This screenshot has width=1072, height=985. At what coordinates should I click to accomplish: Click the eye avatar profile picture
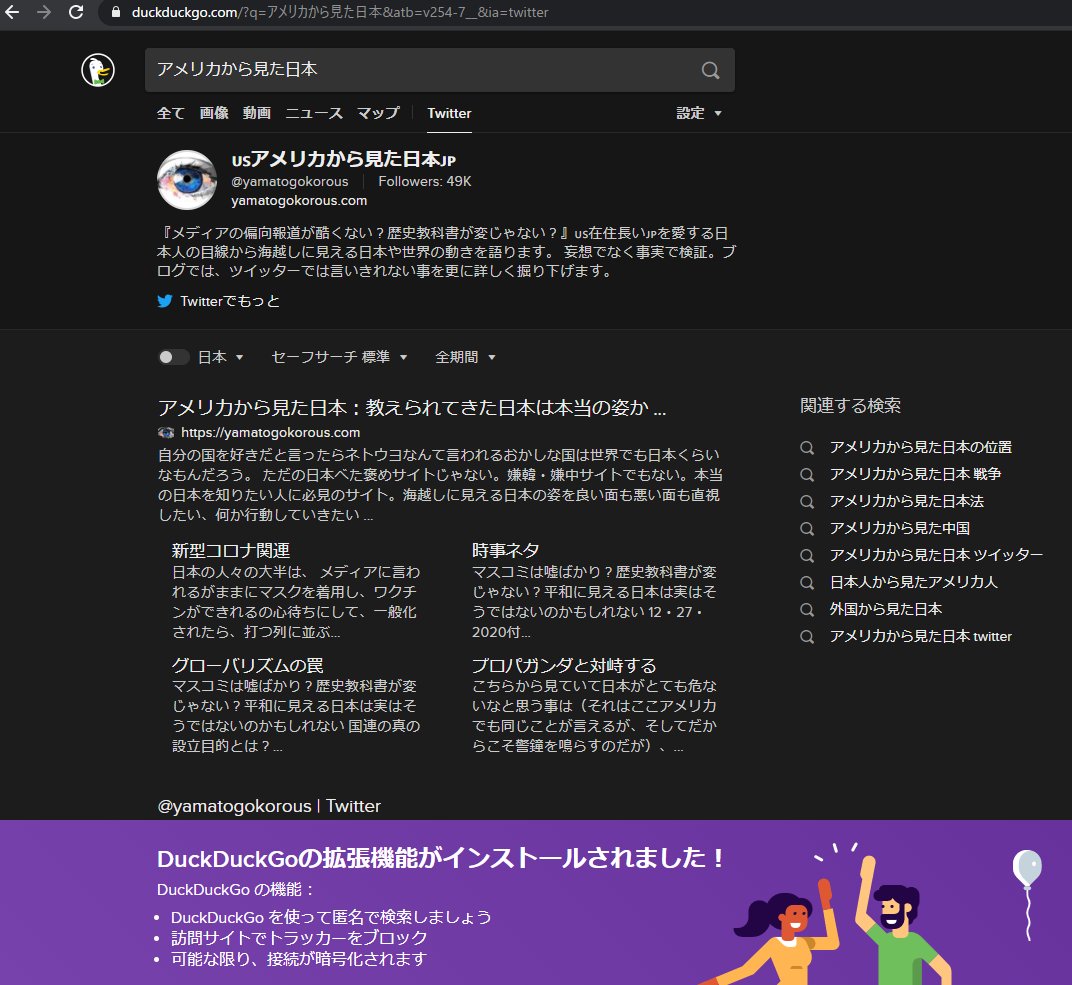[187, 180]
